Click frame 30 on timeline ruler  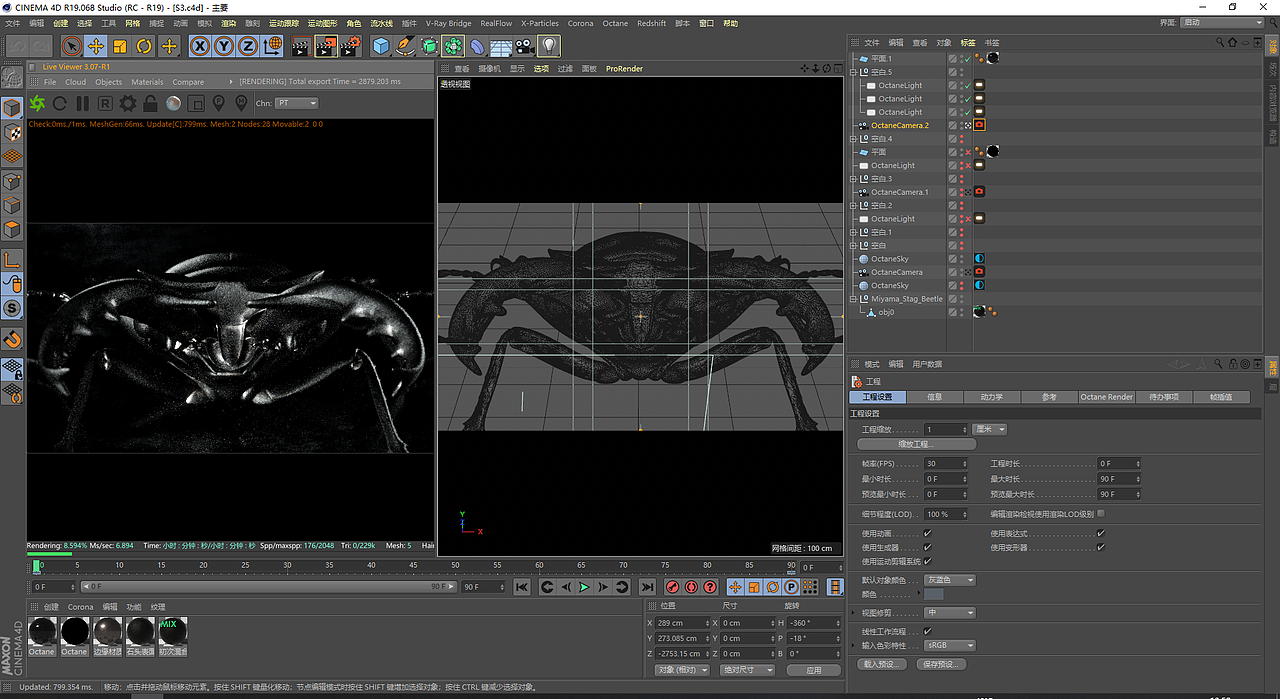[x=287, y=567]
